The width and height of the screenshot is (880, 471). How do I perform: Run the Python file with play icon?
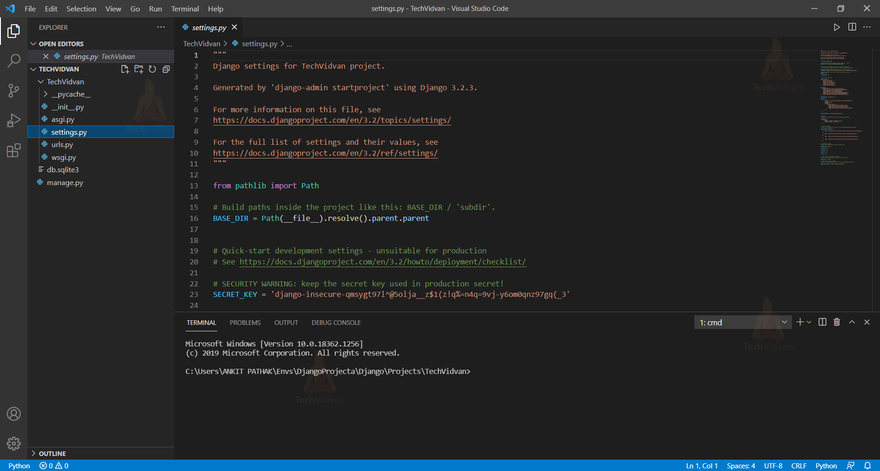point(837,28)
